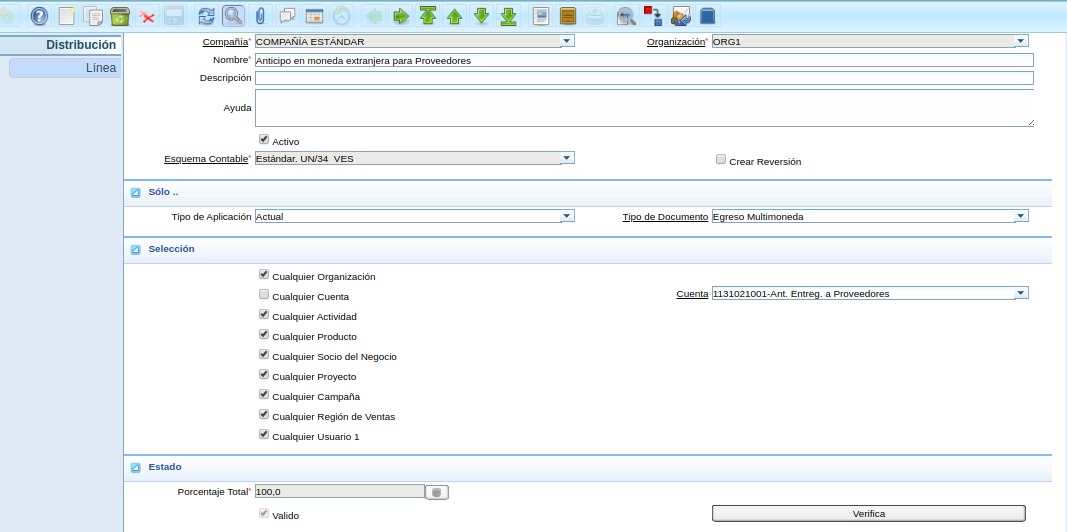The height and width of the screenshot is (532, 1067).
Task: Open the Find record magnifier icon
Action: tap(233, 15)
